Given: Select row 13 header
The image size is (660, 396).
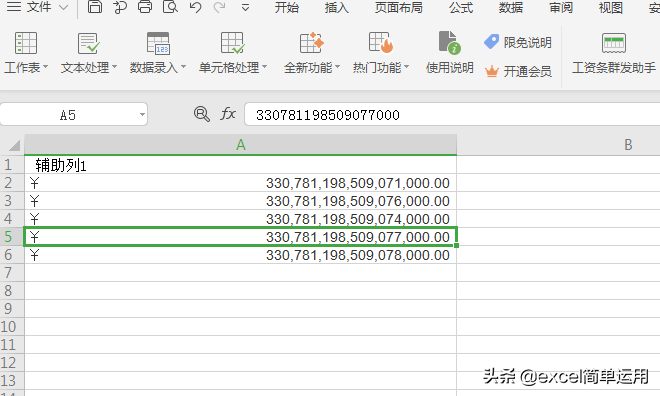Looking at the screenshot, I should point(12,380).
